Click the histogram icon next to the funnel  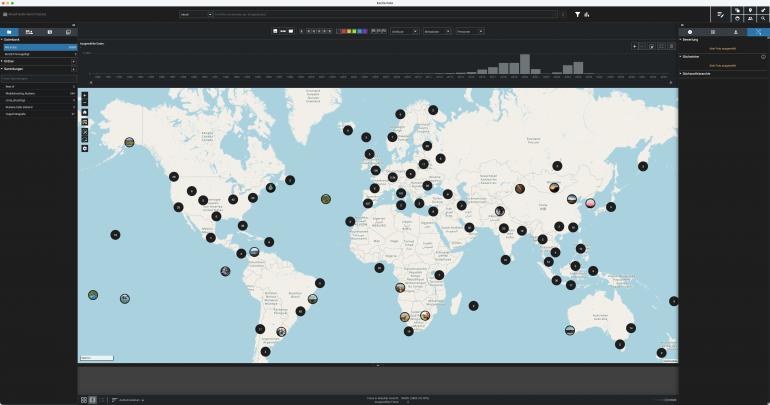[587, 15]
